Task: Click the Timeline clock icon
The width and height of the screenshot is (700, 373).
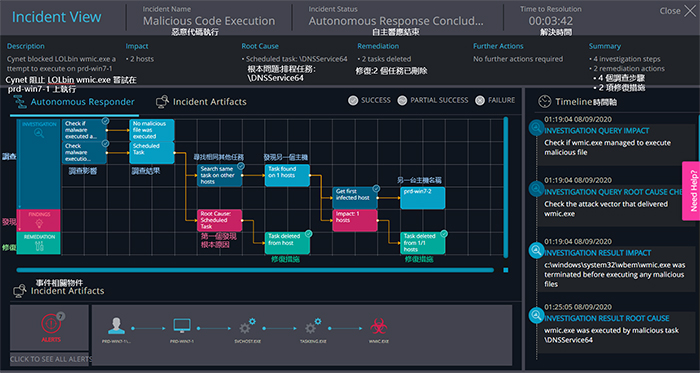Action: pos(545,102)
